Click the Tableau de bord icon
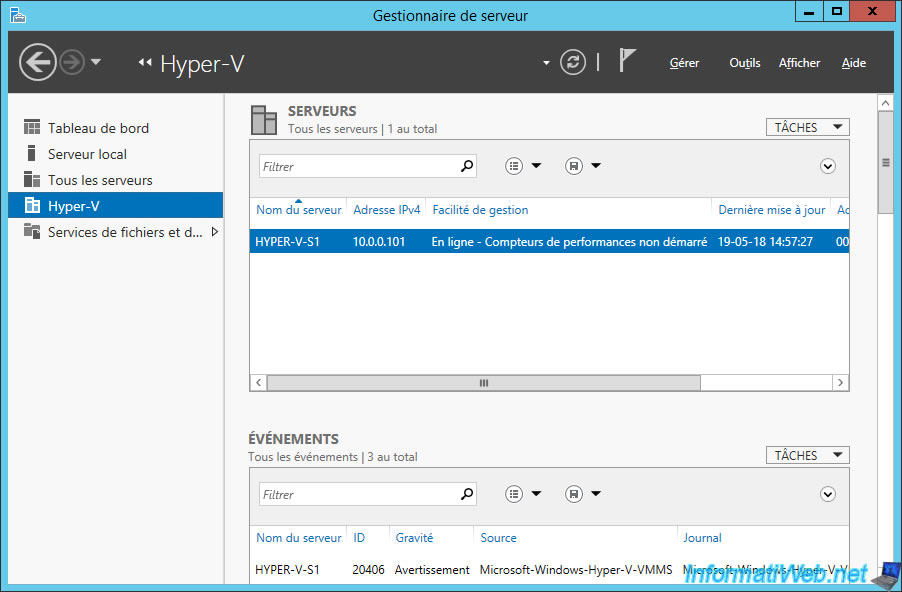The image size is (902, 592). (x=32, y=127)
